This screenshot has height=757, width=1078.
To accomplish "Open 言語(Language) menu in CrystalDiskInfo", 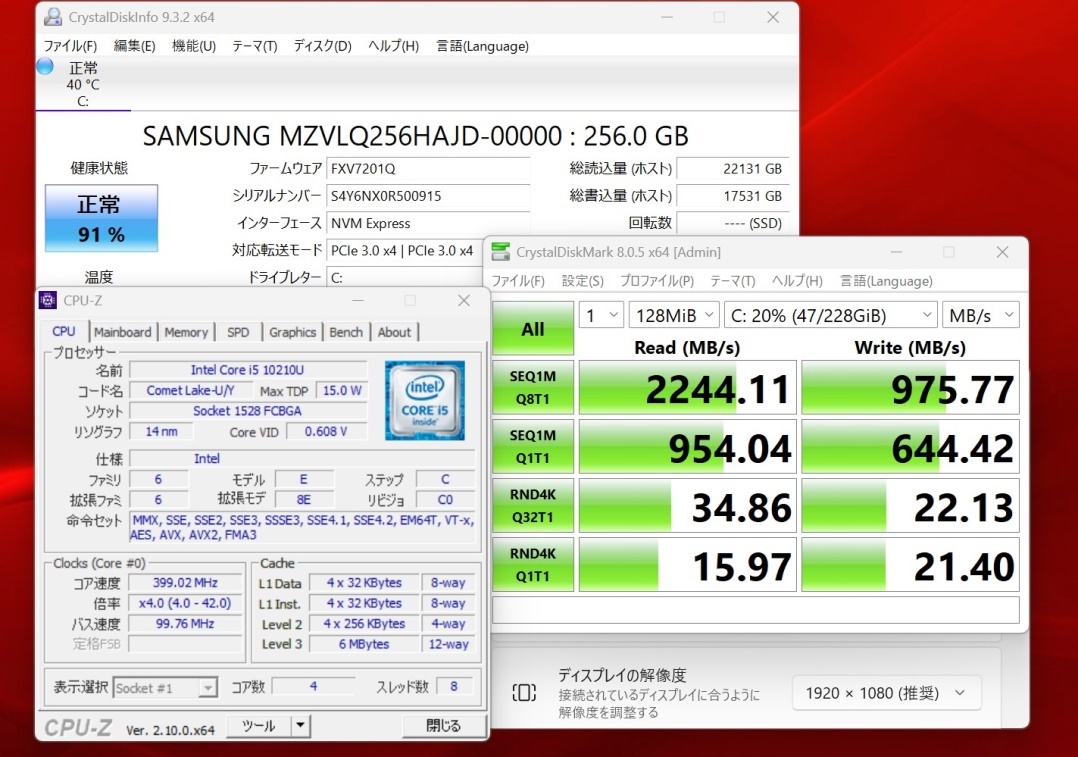I will point(483,46).
